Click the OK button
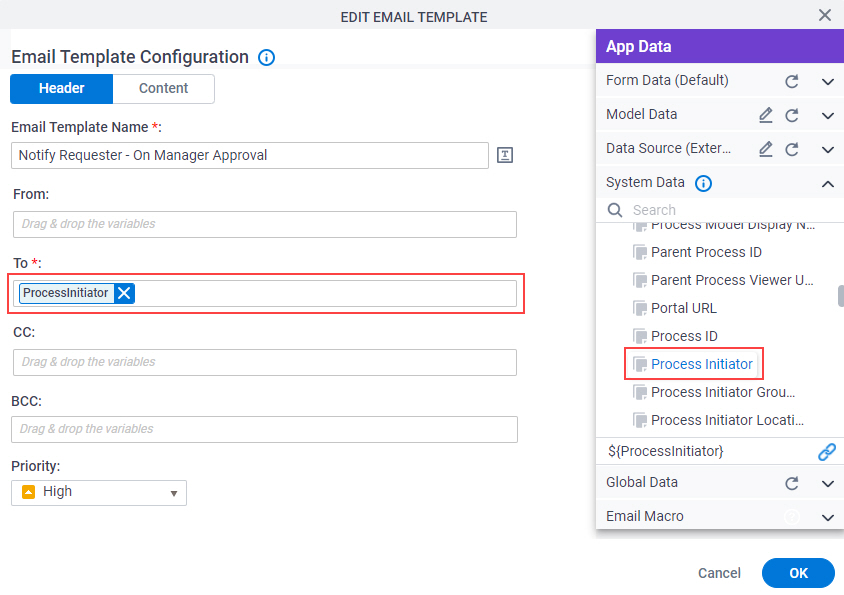 [798, 573]
